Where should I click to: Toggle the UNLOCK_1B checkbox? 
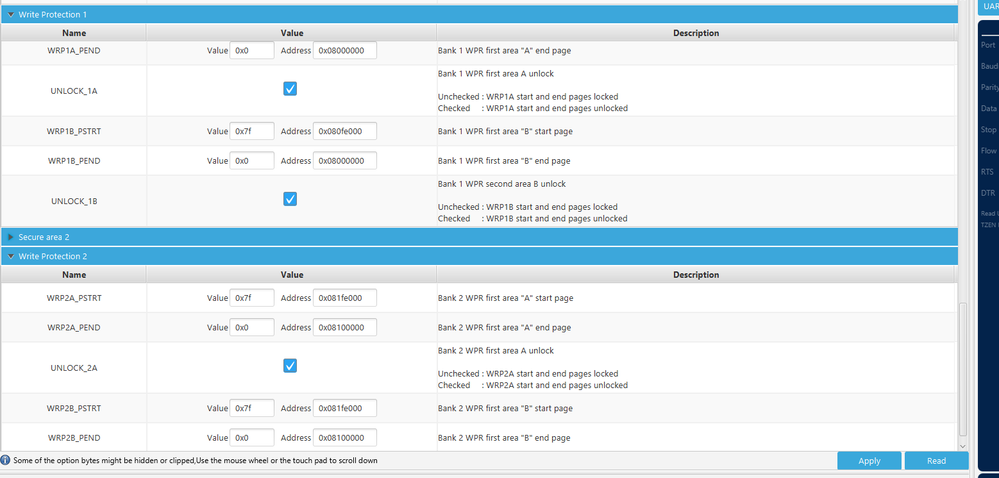290,199
